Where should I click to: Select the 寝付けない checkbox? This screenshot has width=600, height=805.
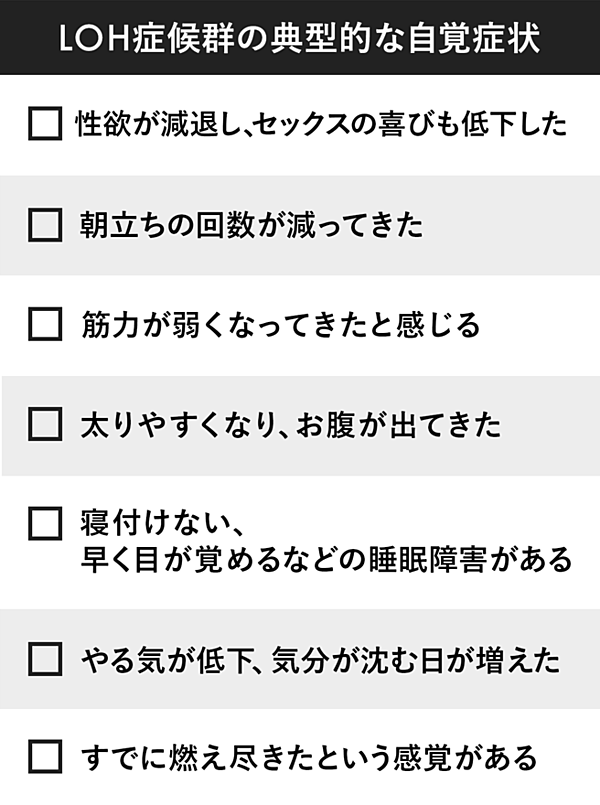click(45, 522)
